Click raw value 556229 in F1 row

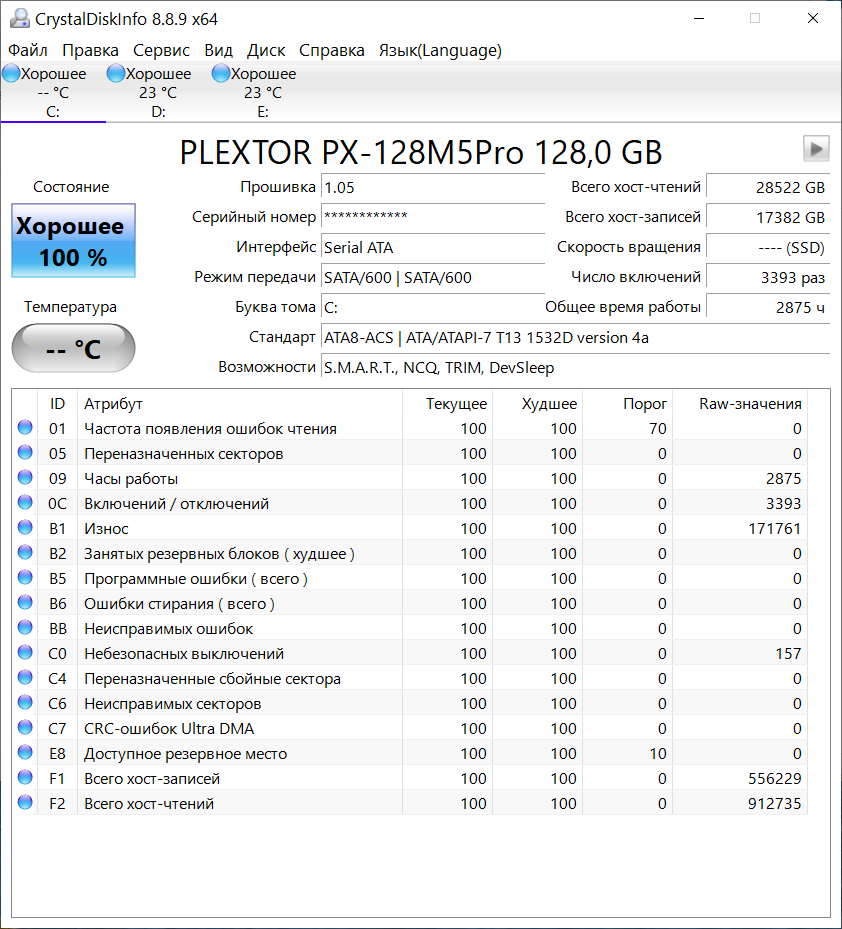pos(774,779)
